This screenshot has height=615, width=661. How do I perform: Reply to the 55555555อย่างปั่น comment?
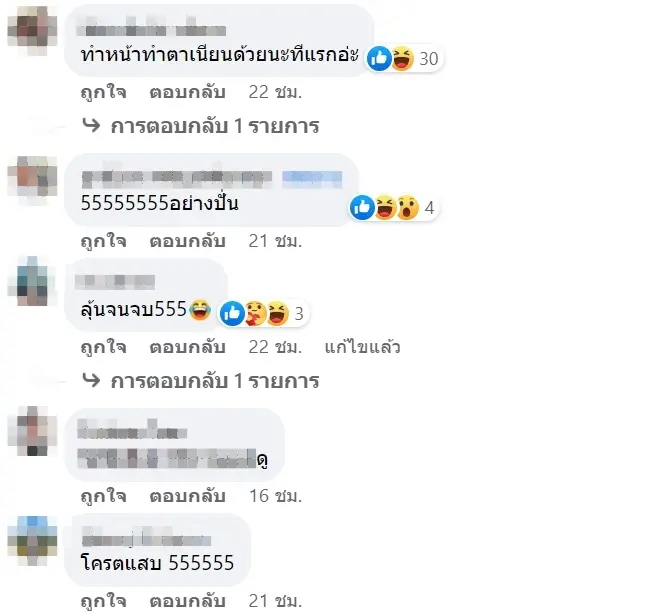coord(187,241)
